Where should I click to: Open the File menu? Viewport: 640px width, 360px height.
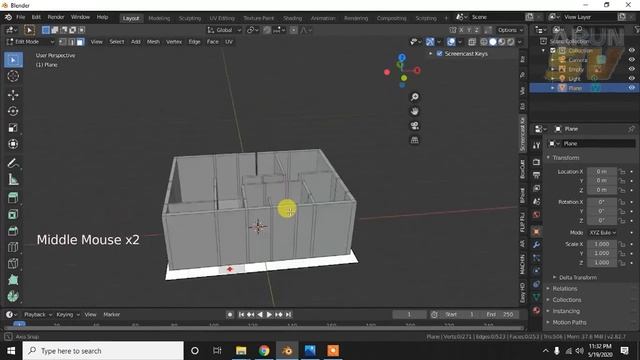tap(20, 17)
